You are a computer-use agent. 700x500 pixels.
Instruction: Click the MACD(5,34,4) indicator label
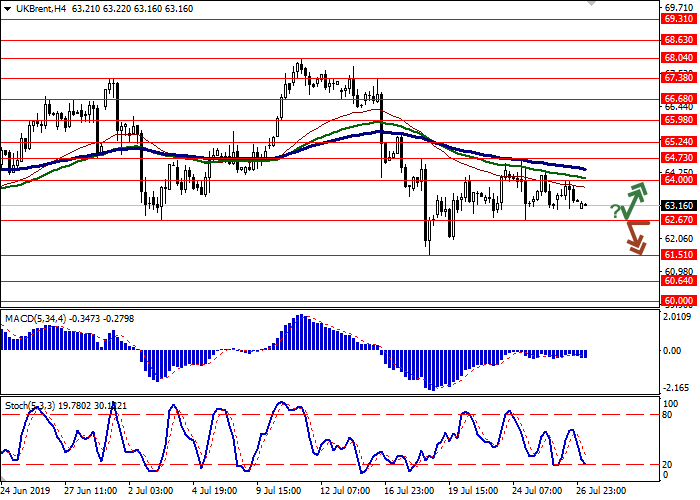[36, 318]
